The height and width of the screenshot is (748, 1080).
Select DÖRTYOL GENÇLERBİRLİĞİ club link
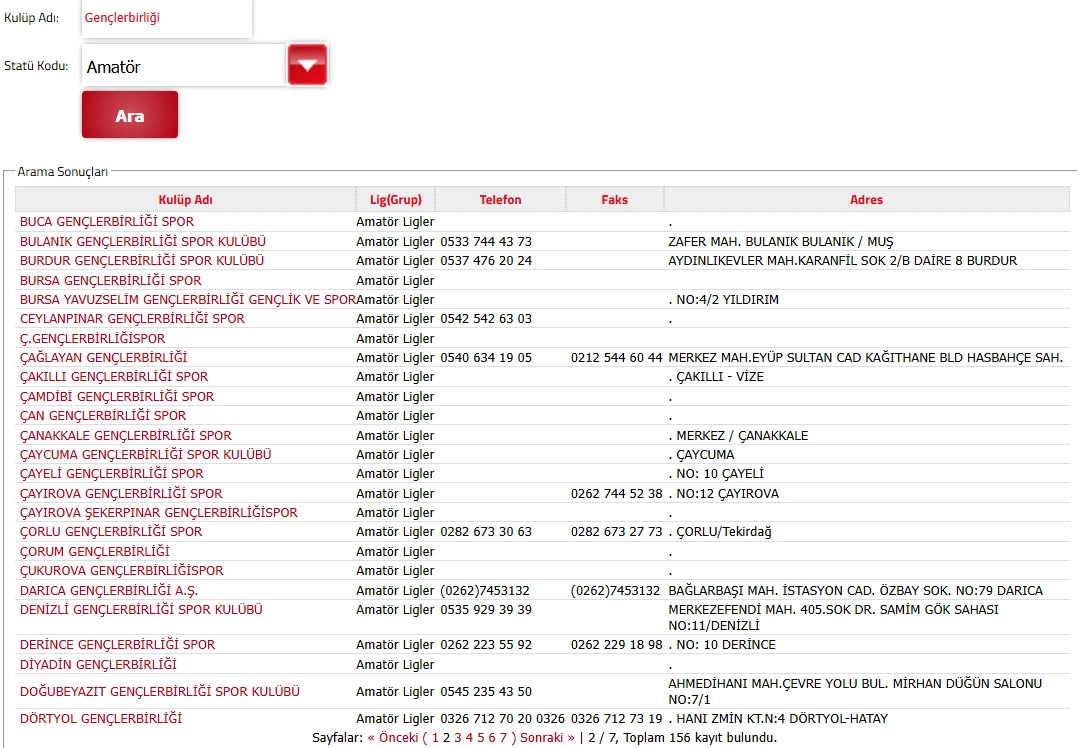coord(101,719)
